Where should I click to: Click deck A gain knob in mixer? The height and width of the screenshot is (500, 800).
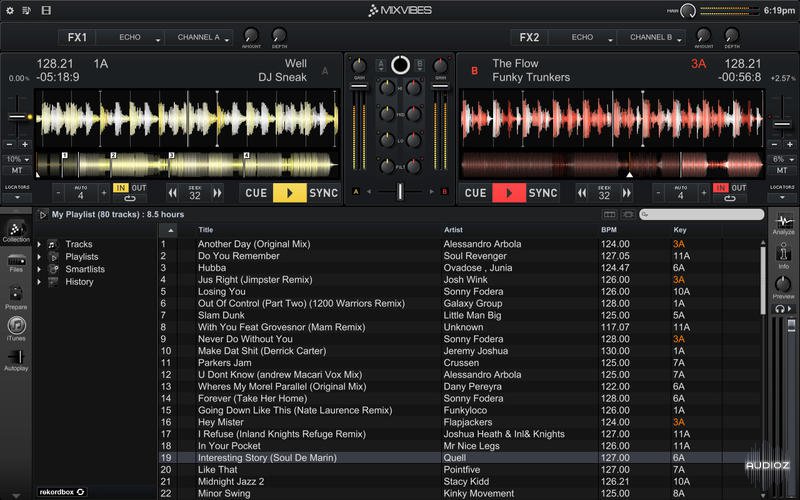pyautogui.click(x=359, y=66)
